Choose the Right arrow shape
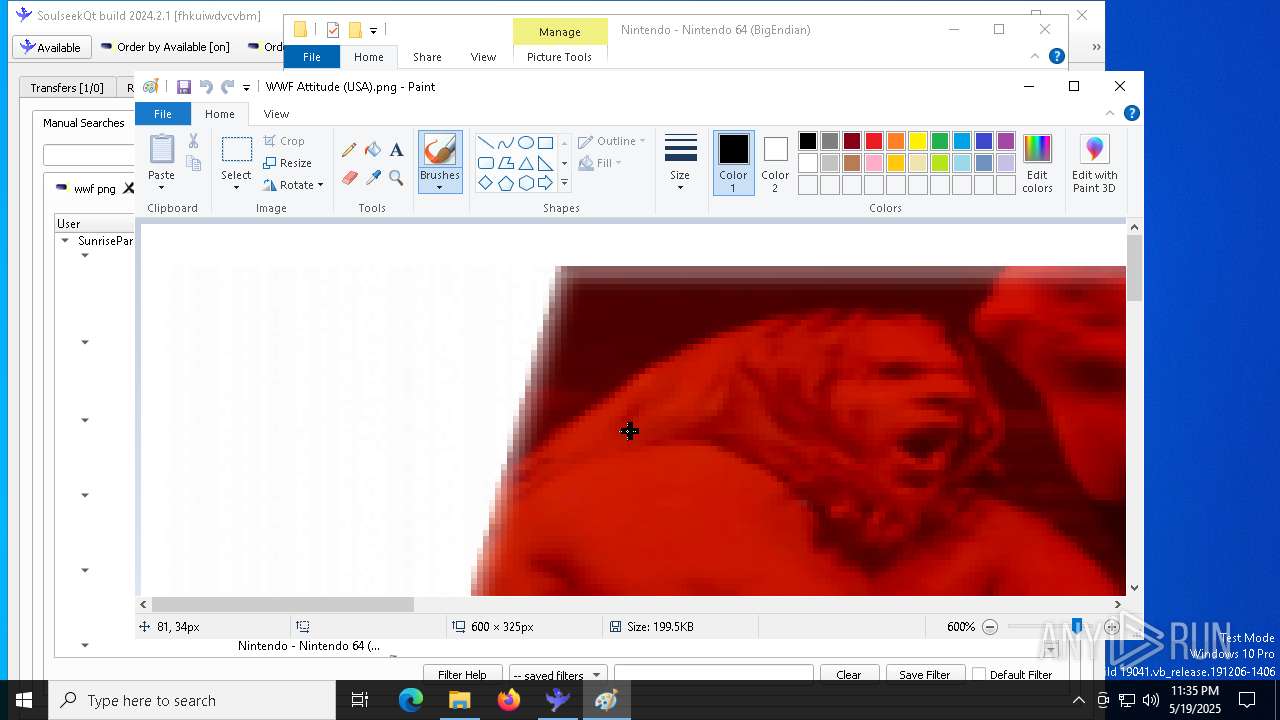1280x720 pixels. point(545,183)
